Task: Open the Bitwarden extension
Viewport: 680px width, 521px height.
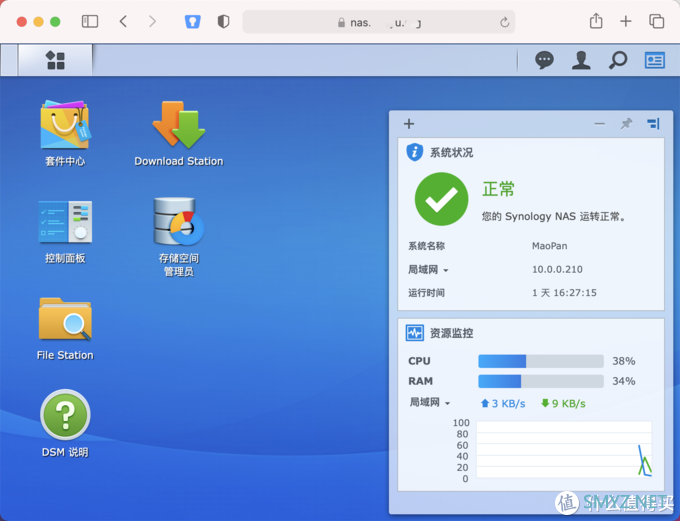Action: 193,21
